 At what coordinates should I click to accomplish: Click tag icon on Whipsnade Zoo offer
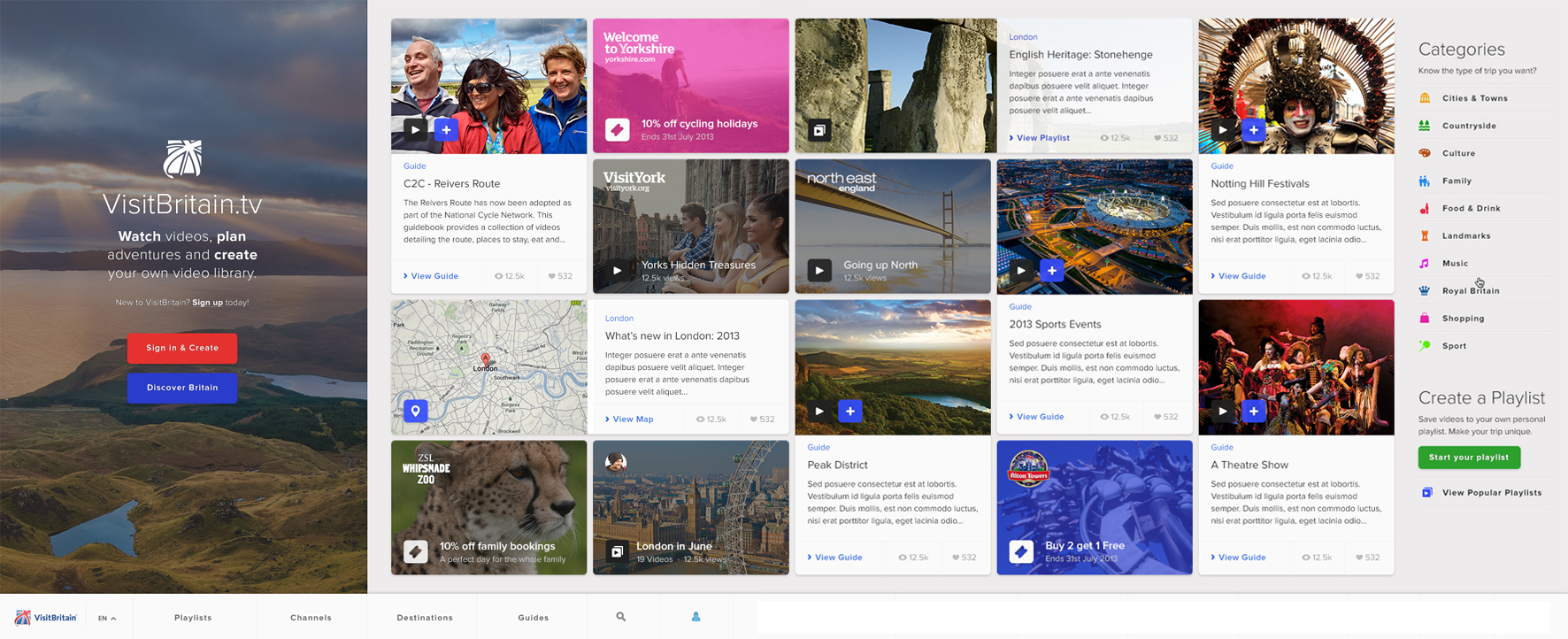[416, 551]
